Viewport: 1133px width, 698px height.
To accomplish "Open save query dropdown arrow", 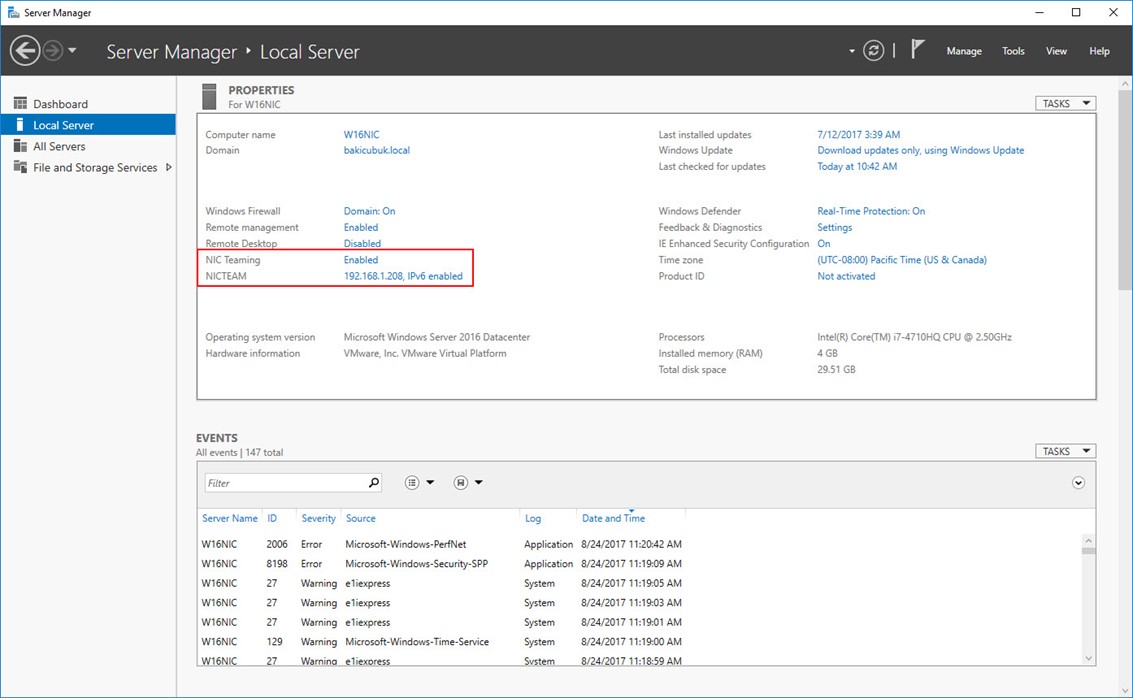I will tap(478, 483).
